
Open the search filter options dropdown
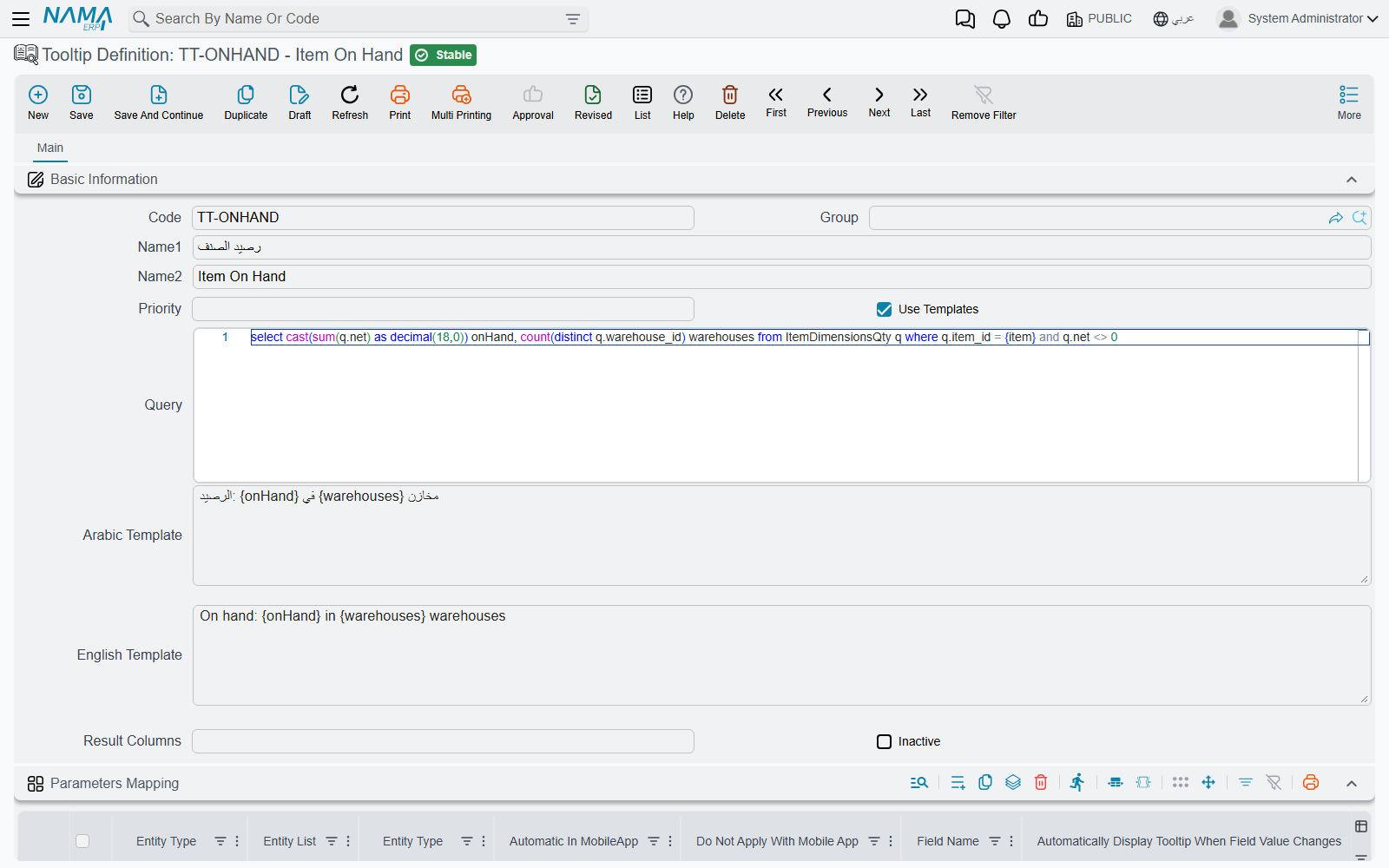coord(573,19)
